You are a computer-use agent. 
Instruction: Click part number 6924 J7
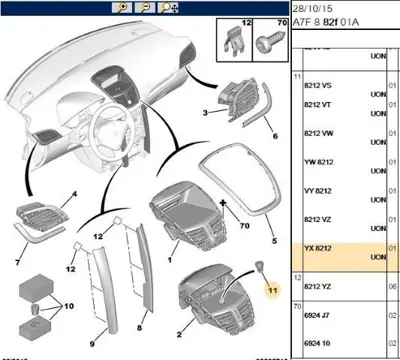[317, 315]
